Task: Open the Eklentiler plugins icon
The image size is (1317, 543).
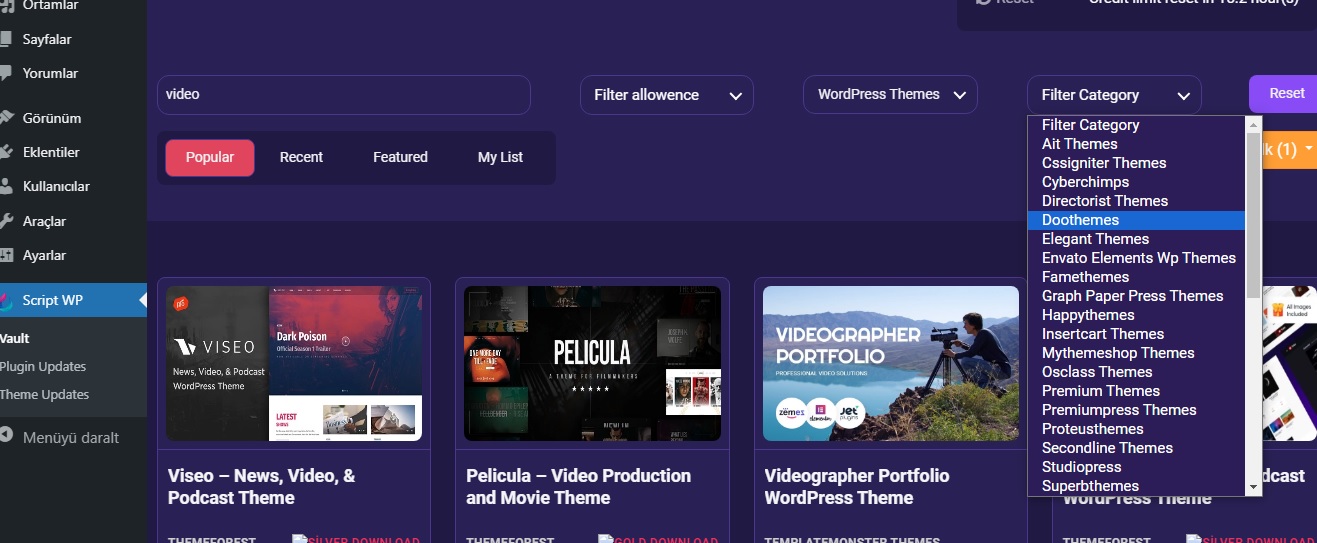Action: pyautogui.click(x=5, y=152)
